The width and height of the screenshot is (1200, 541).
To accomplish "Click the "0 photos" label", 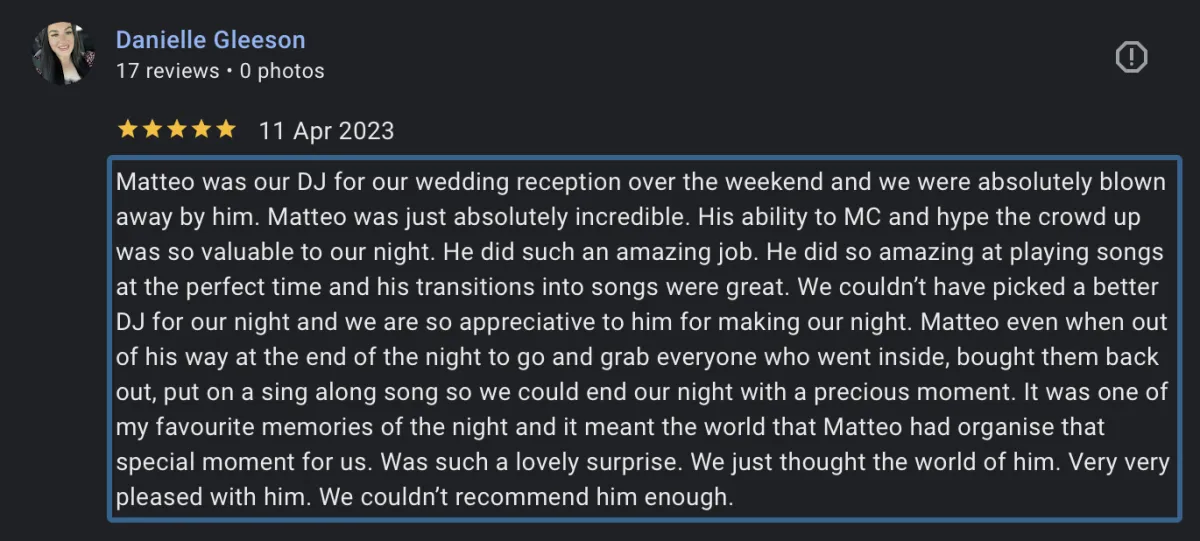I will tap(282, 71).
